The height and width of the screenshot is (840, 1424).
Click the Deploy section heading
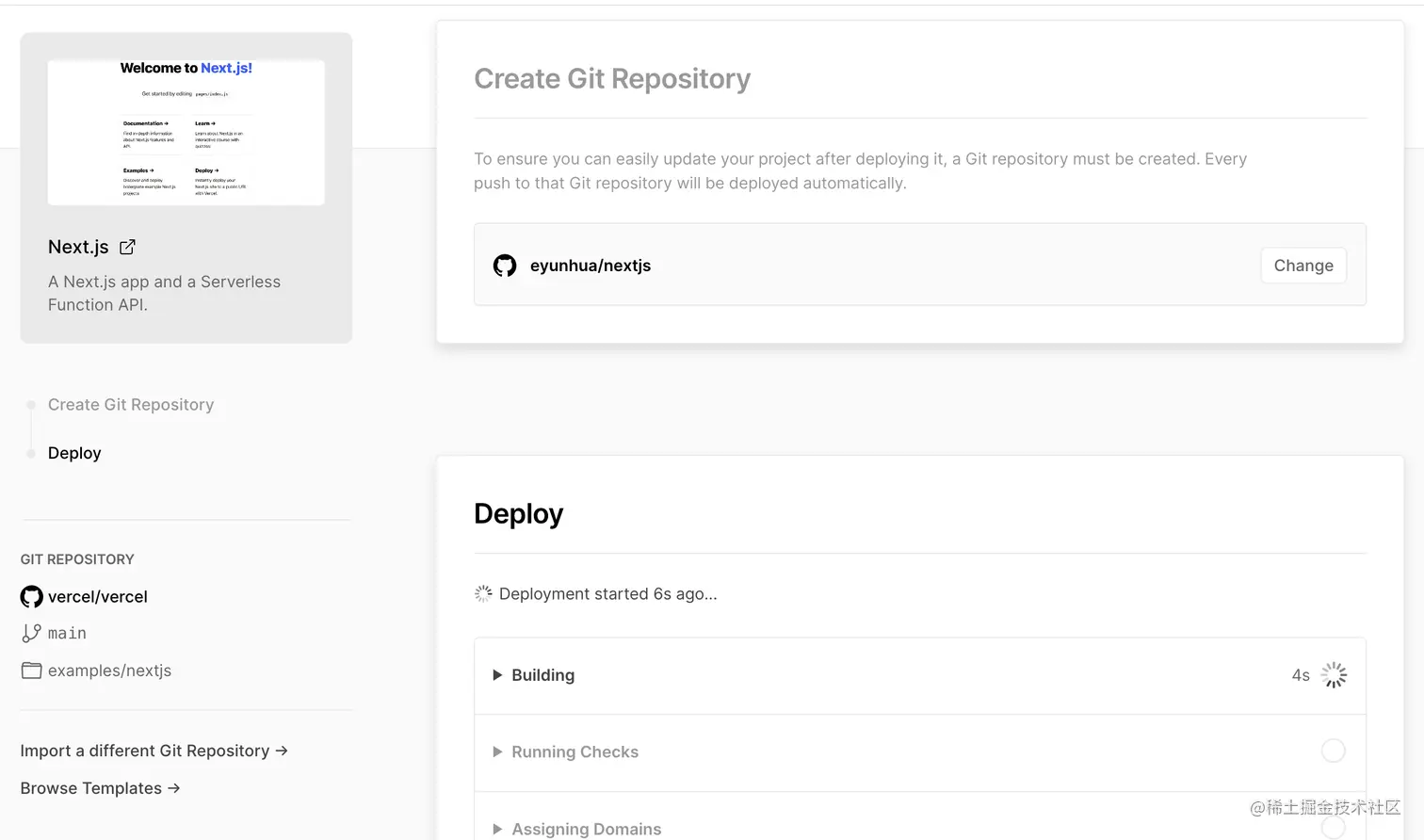(x=519, y=513)
